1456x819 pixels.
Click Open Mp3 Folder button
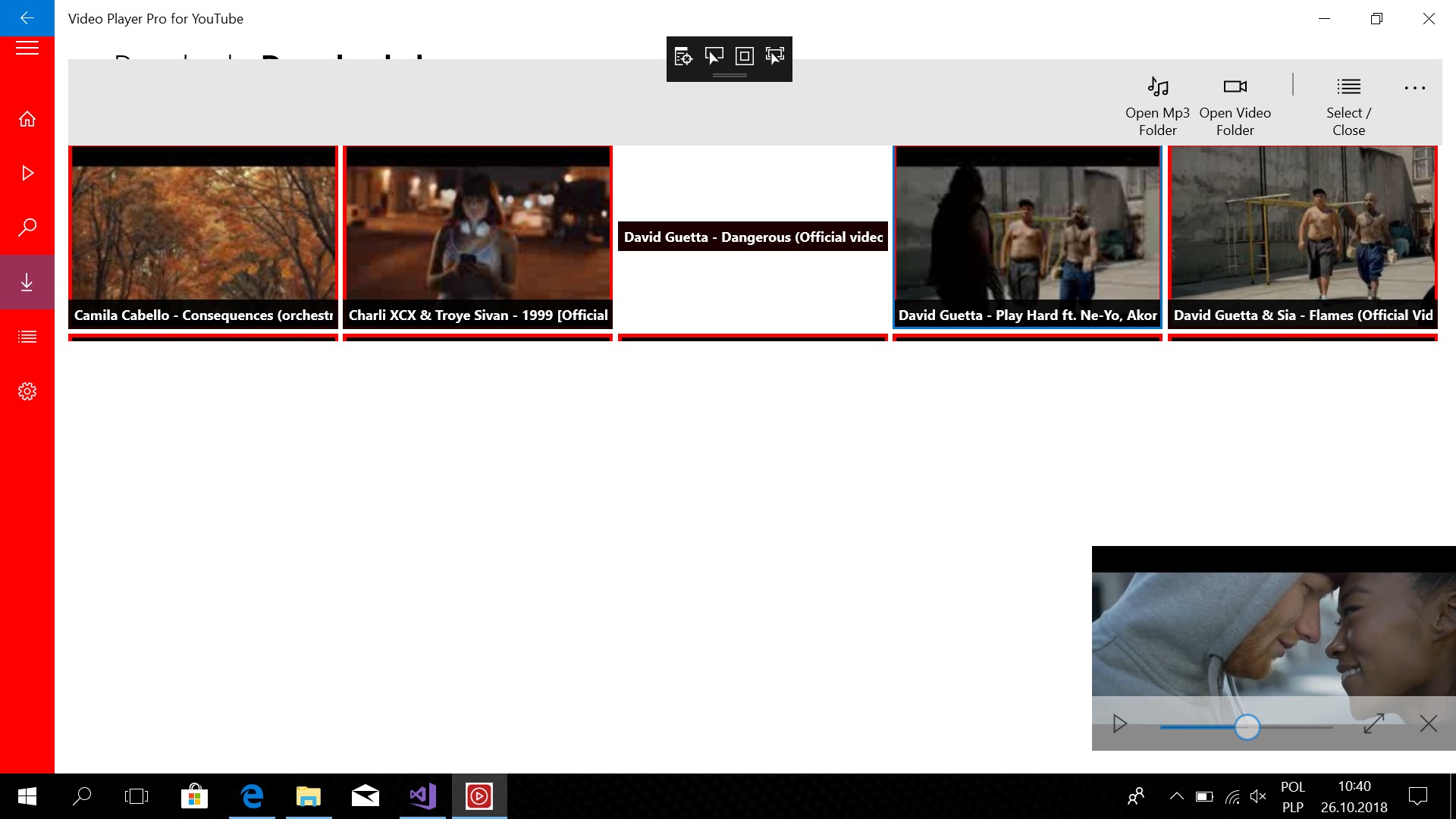(1157, 105)
